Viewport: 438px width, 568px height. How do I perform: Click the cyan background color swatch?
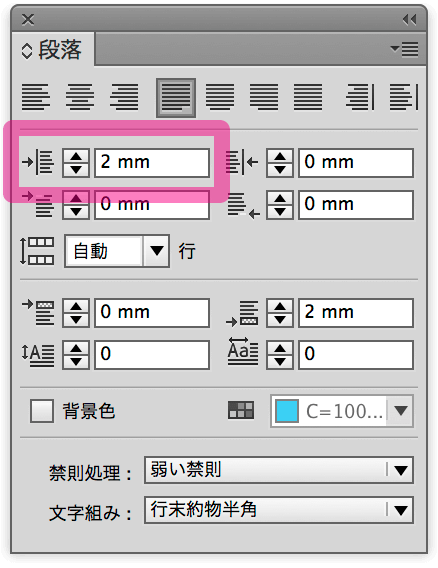coord(287,411)
